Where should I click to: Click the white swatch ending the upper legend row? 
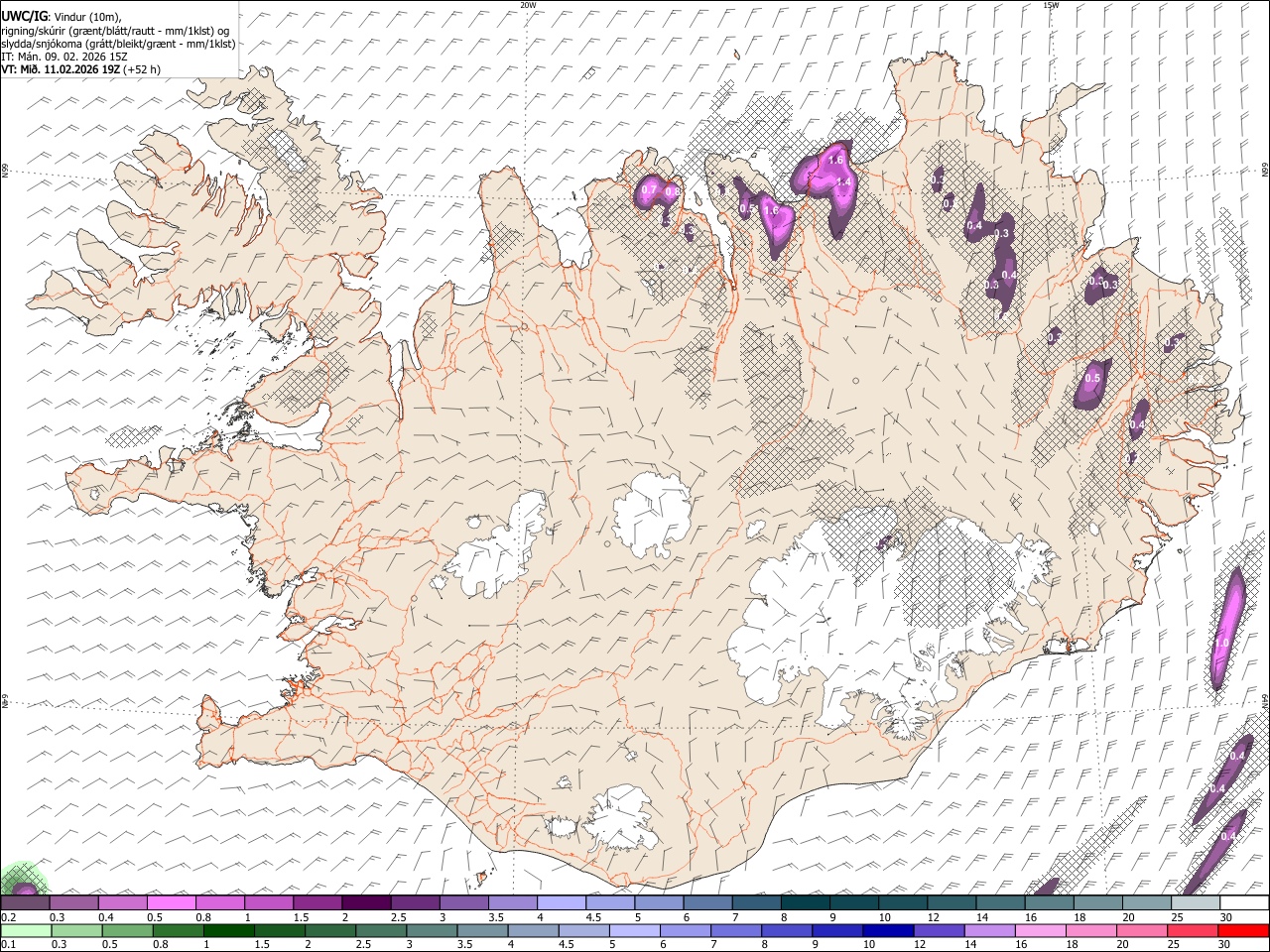(1243, 903)
